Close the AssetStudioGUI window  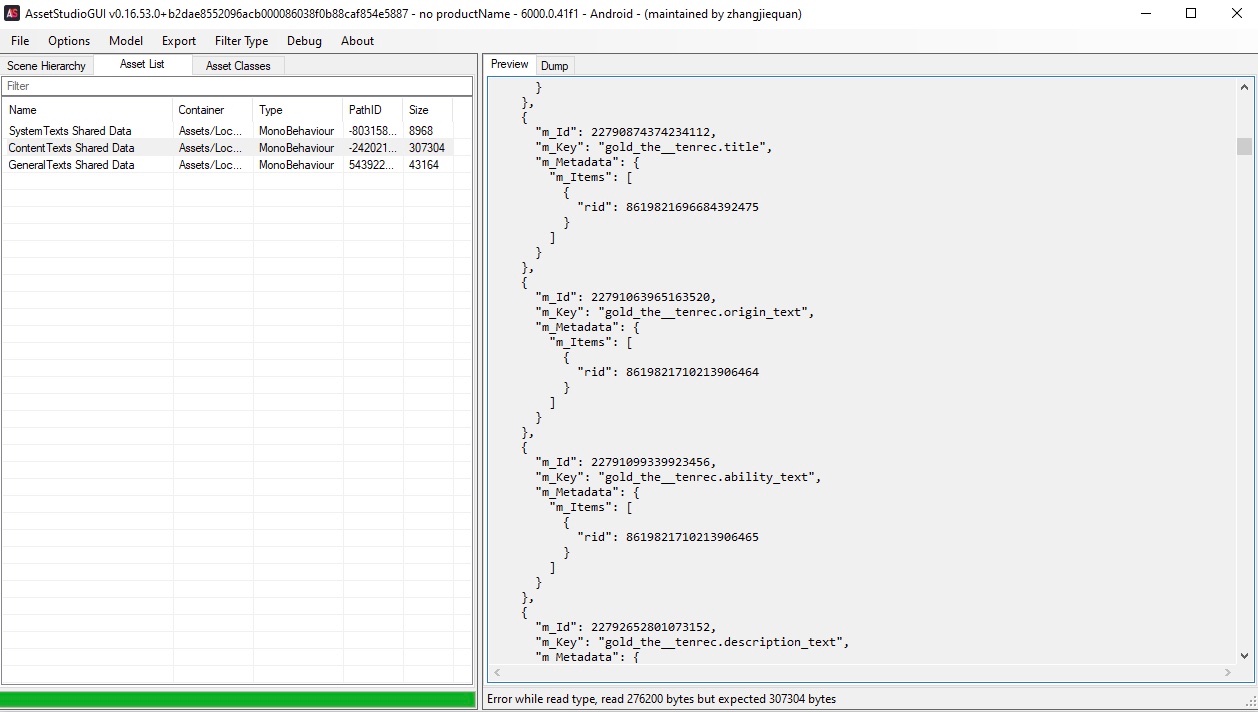[1236, 14]
